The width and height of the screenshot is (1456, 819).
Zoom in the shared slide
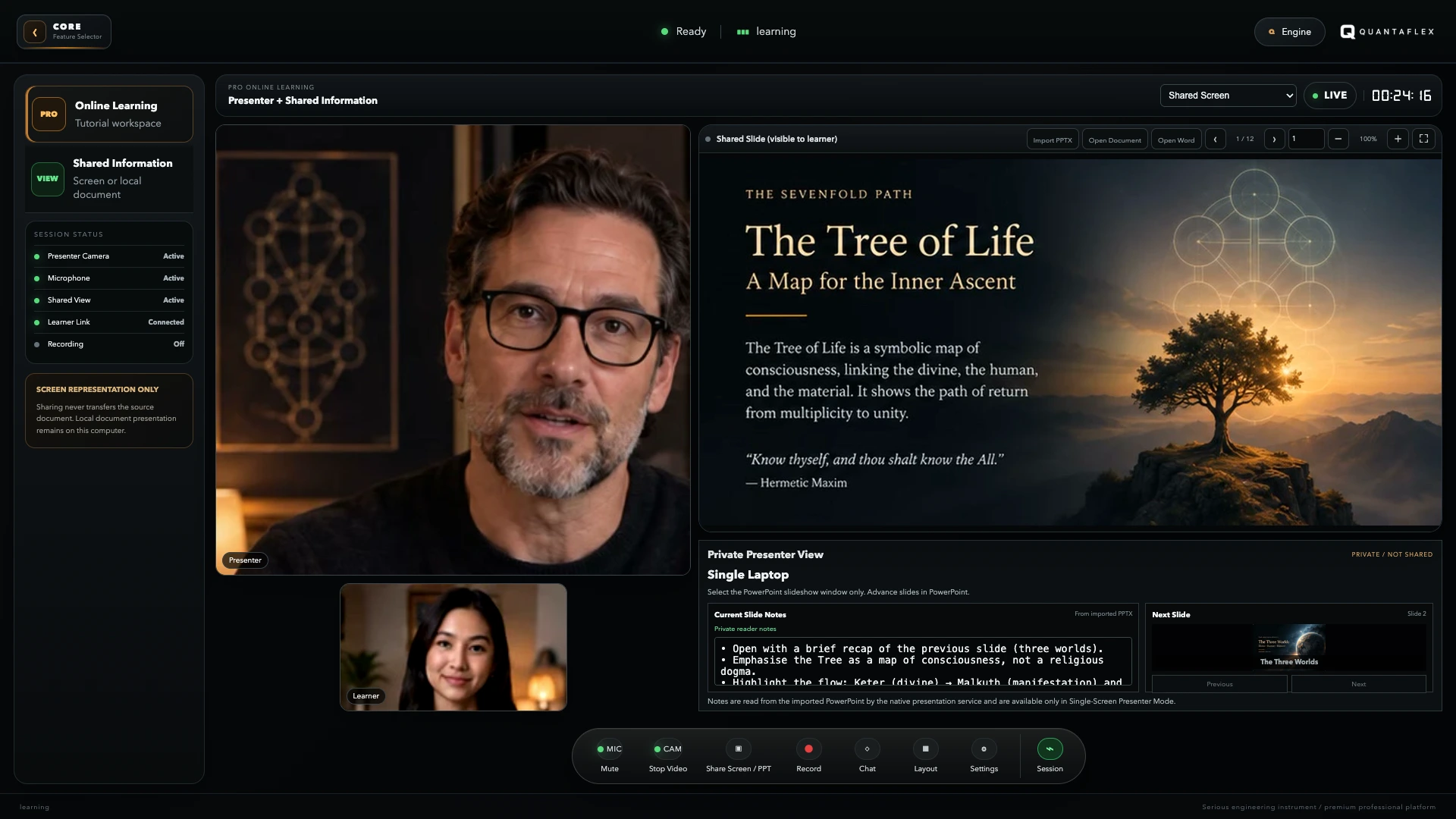pos(1398,139)
